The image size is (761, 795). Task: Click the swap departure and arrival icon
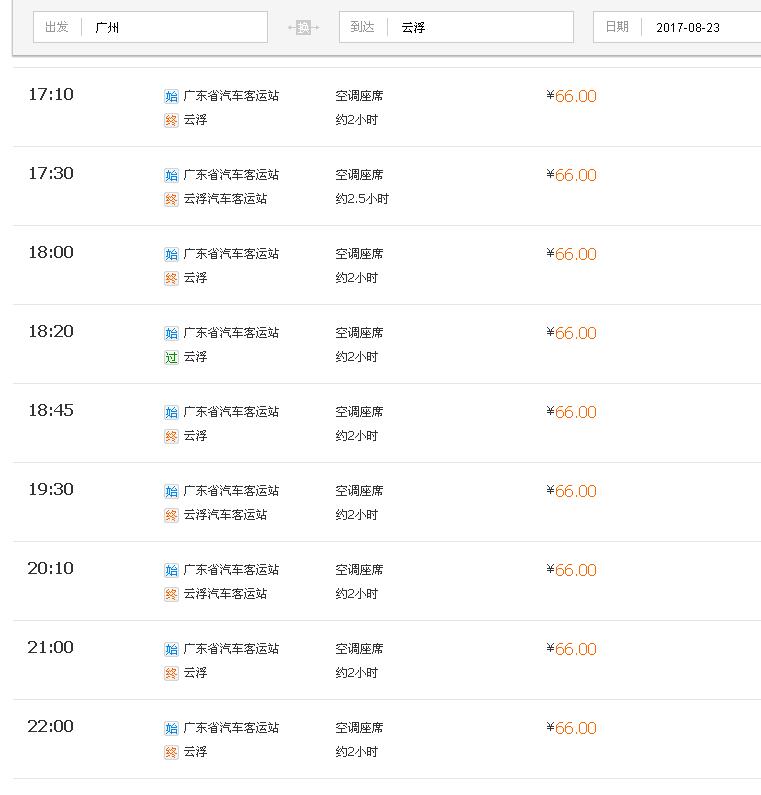click(x=304, y=27)
